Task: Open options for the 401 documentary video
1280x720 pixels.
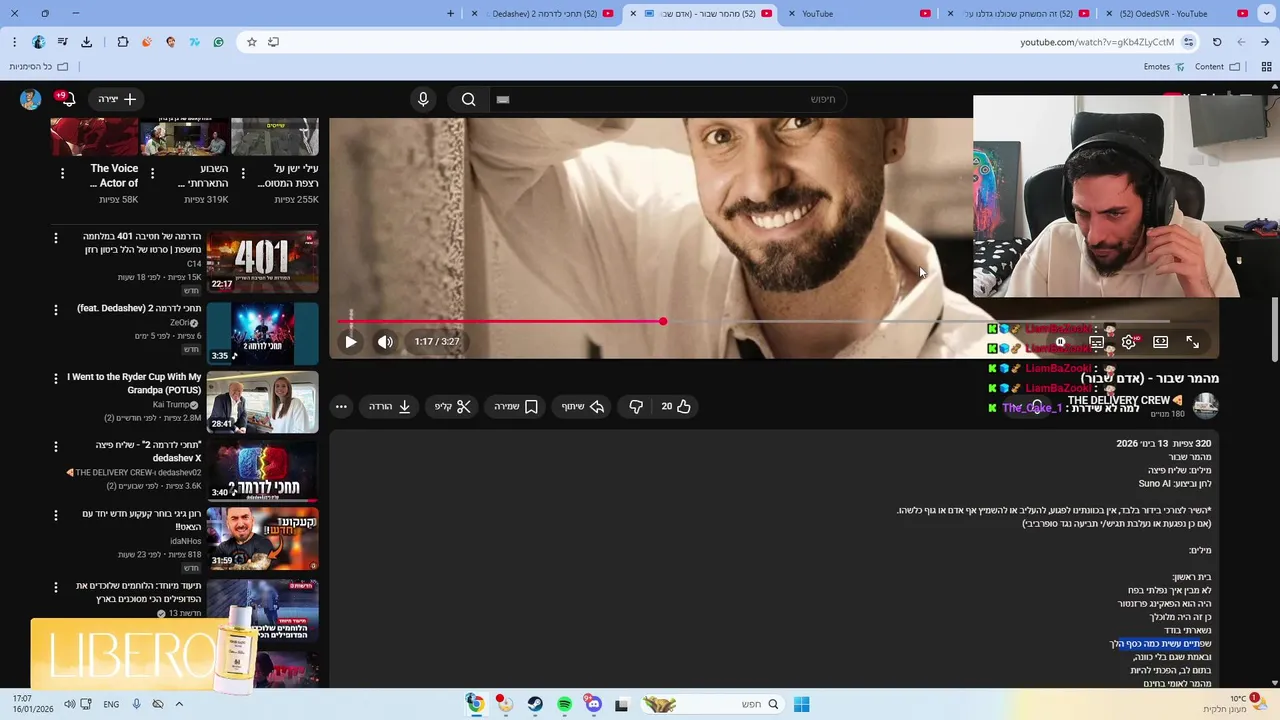Action: [x=56, y=238]
